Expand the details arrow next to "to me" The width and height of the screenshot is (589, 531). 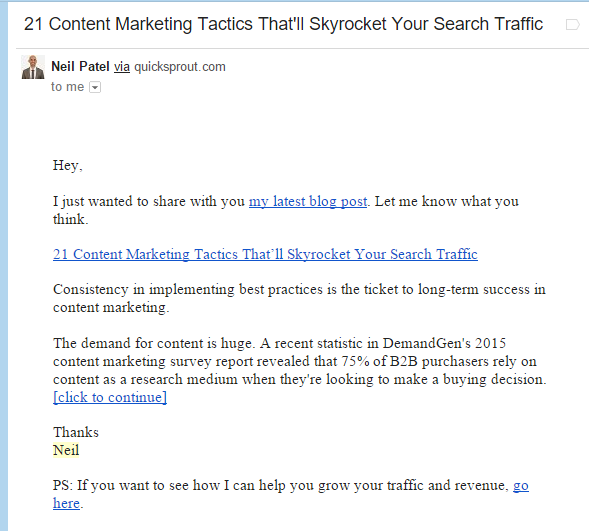tap(95, 87)
